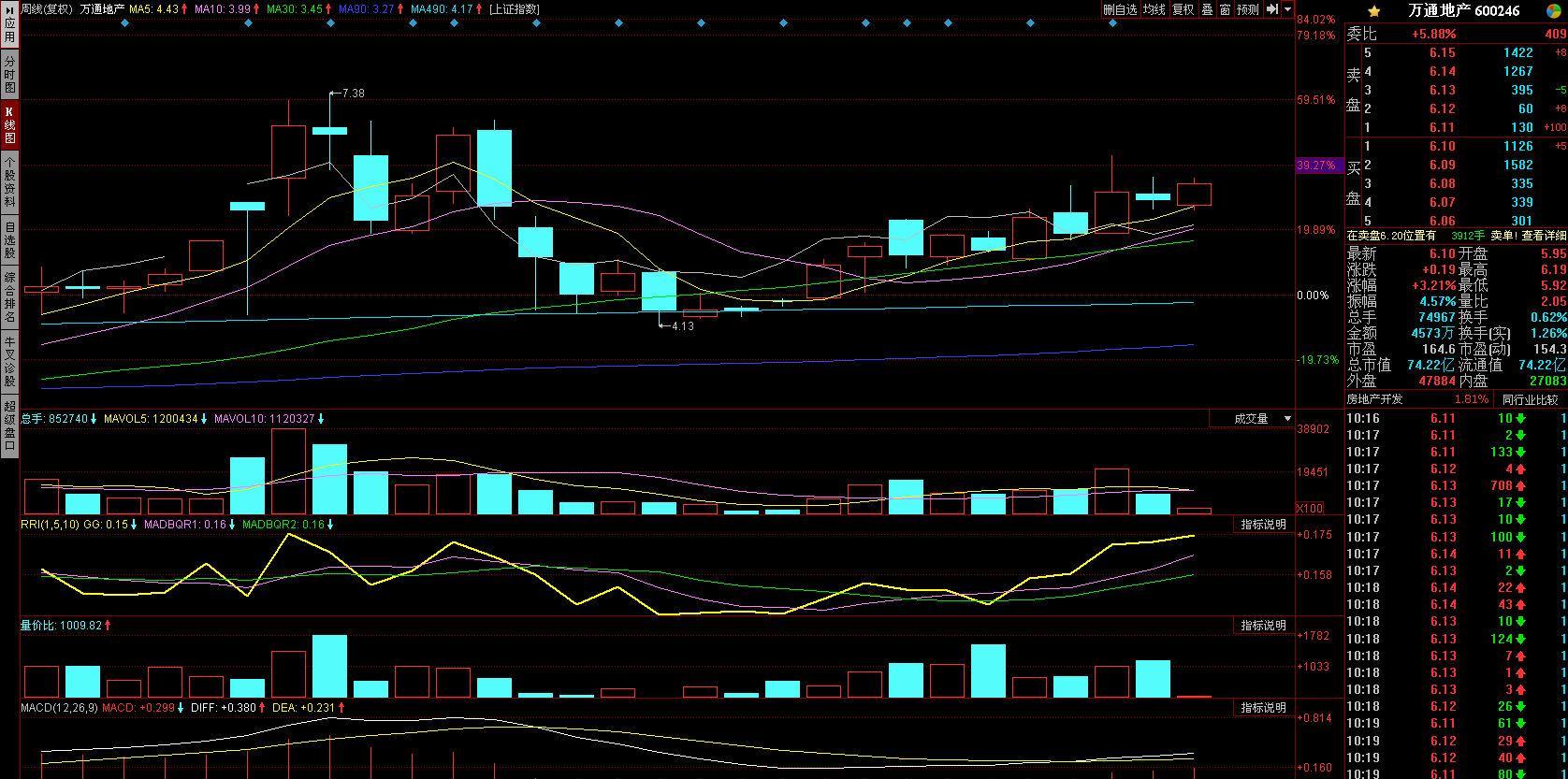Open 指标说明 for the 量价比 indicator
Screen dimensions: 1568x779
point(1263,626)
